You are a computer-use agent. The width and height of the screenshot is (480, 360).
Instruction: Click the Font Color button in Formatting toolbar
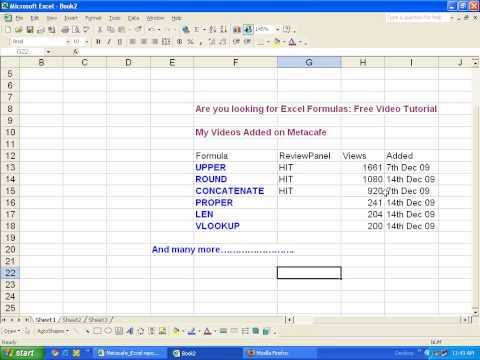[292, 42]
